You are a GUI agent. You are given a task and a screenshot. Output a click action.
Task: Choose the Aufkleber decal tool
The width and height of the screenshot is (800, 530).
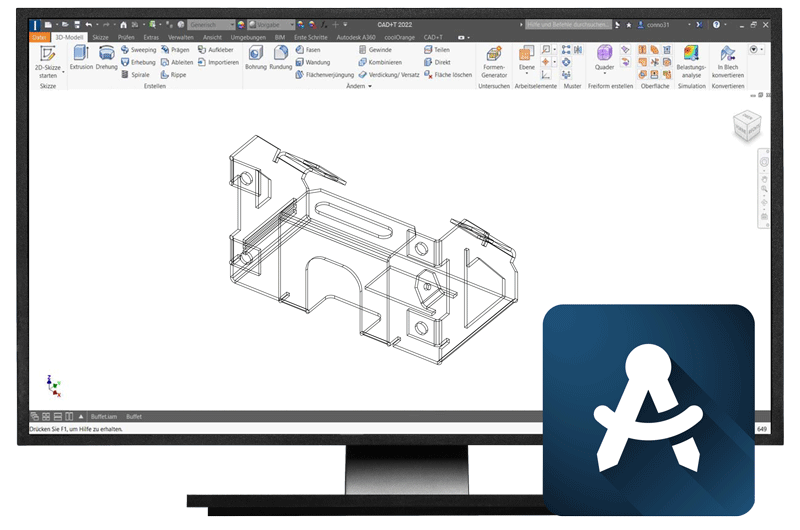click(215, 49)
